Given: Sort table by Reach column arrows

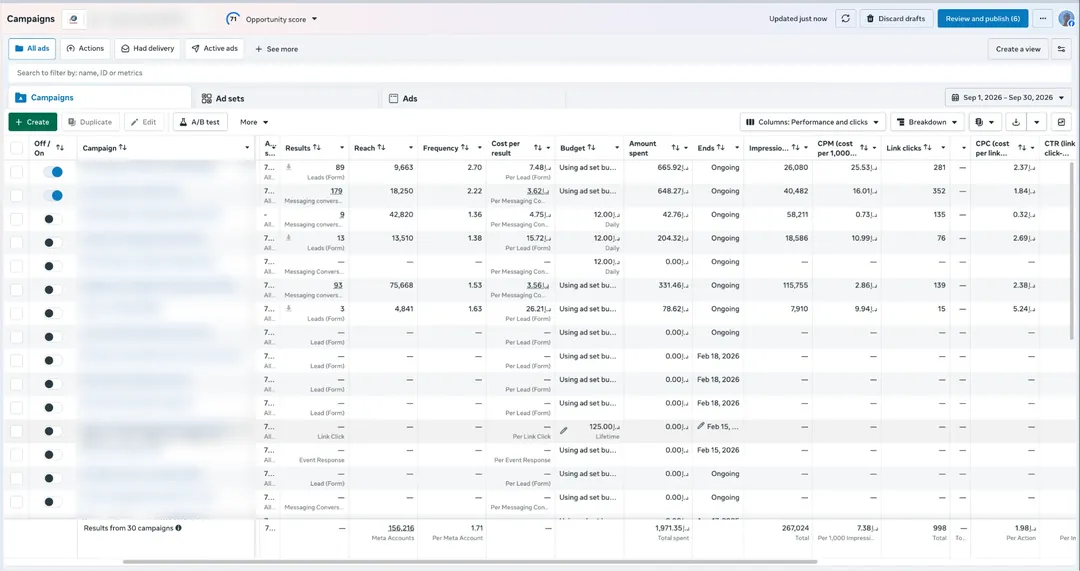Looking at the screenshot, I should pos(381,147).
